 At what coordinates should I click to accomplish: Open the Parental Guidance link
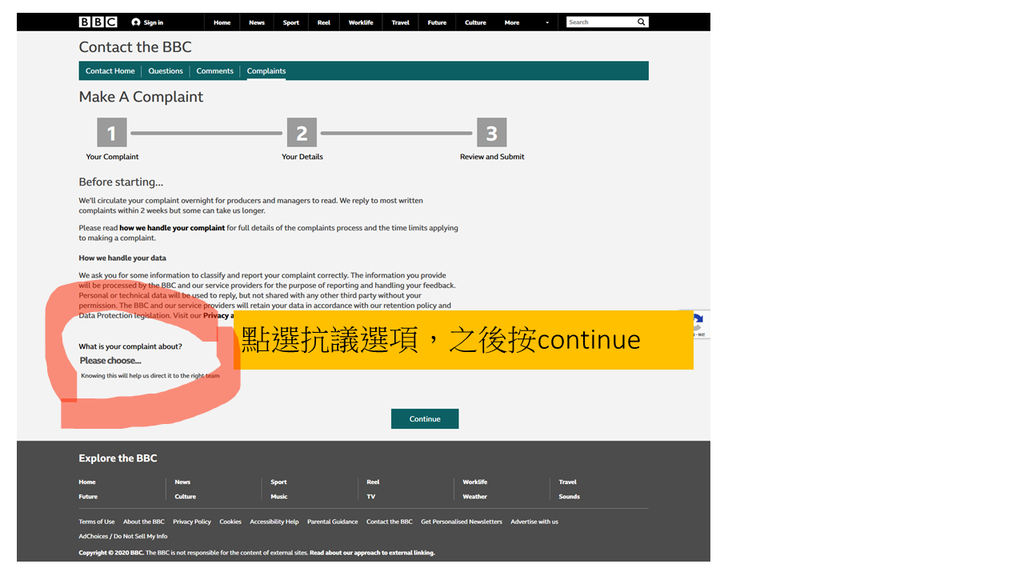(332, 522)
